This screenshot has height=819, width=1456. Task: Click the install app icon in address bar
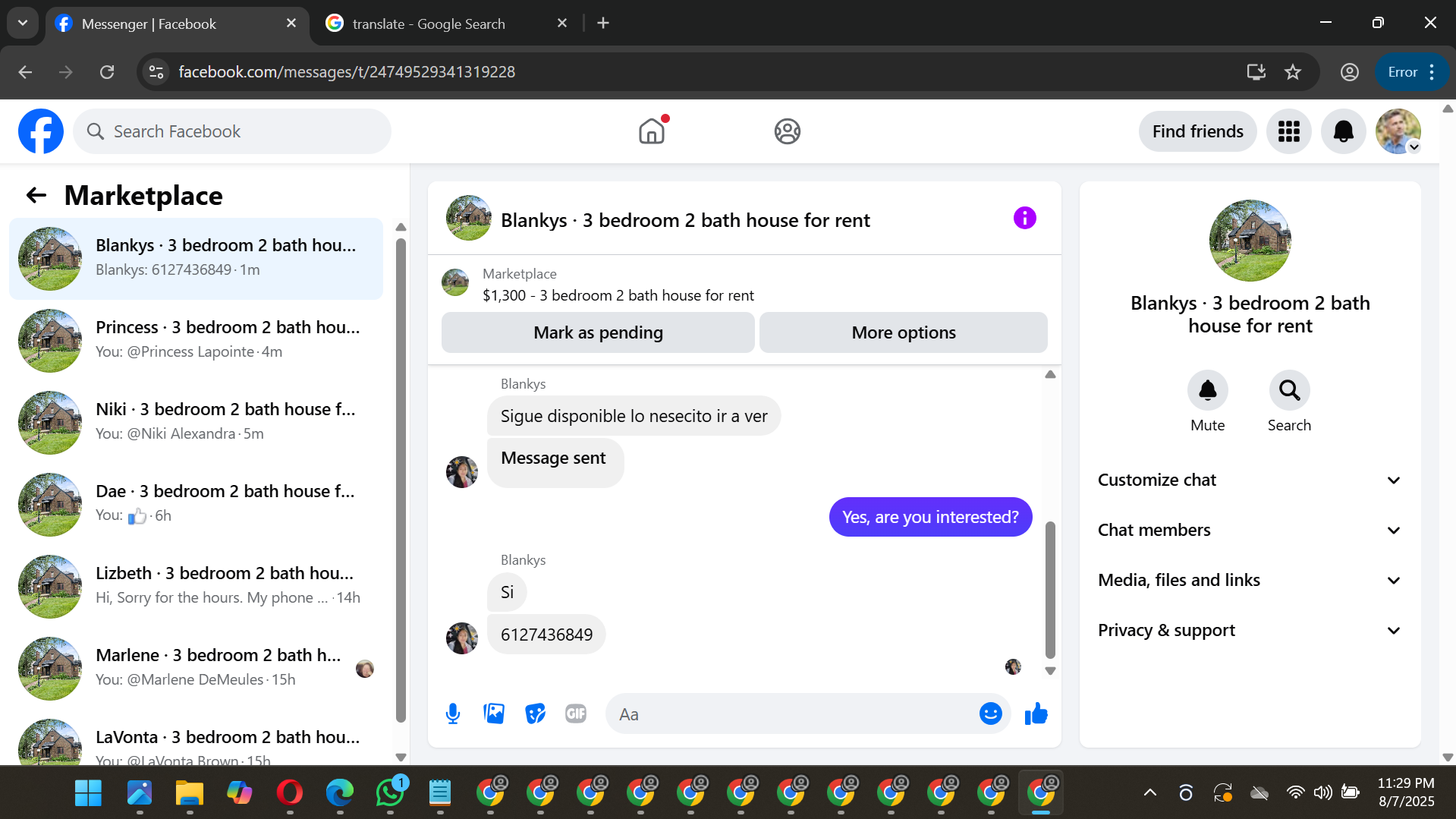click(x=1256, y=72)
